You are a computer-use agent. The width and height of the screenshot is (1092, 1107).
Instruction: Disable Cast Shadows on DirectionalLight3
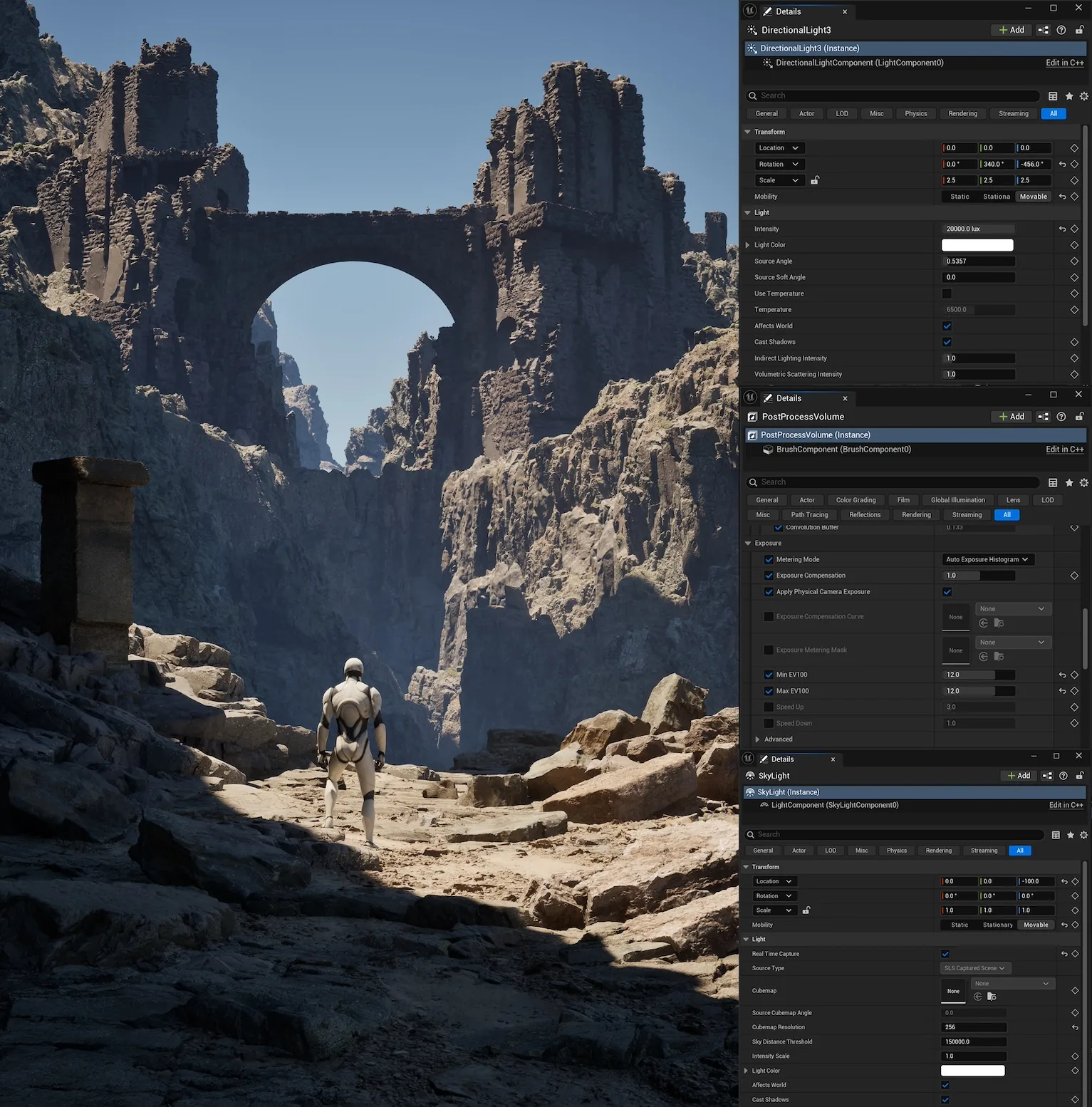click(947, 342)
